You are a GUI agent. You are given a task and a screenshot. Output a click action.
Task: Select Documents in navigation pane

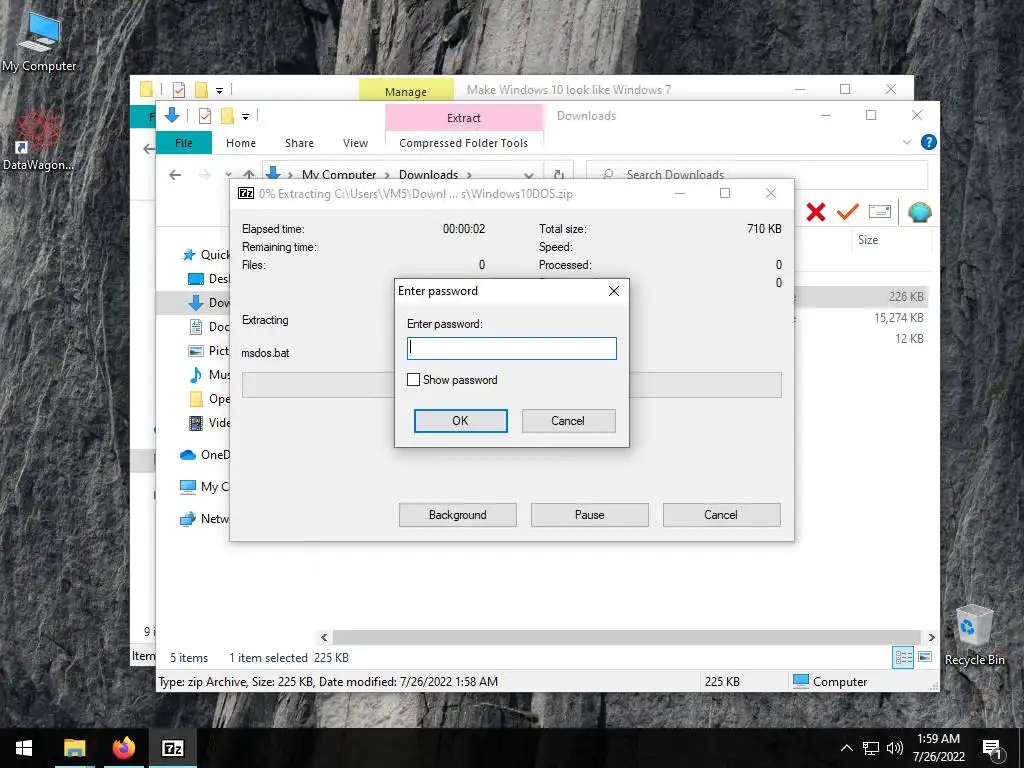pyautogui.click(x=209, y=327)
